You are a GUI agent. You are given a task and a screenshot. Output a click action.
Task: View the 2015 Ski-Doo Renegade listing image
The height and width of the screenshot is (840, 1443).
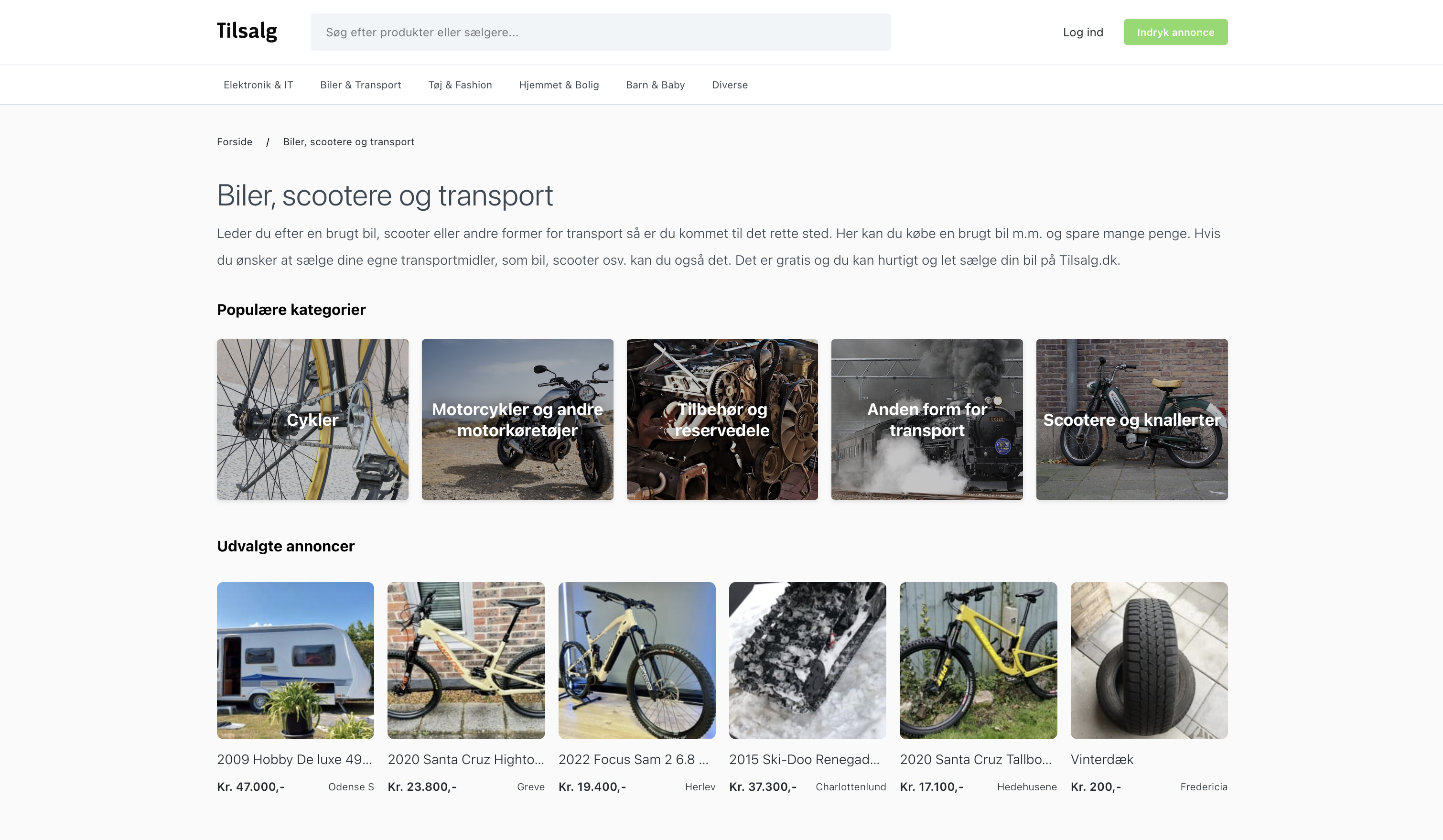pyautogui.click(x=808, y=660)
